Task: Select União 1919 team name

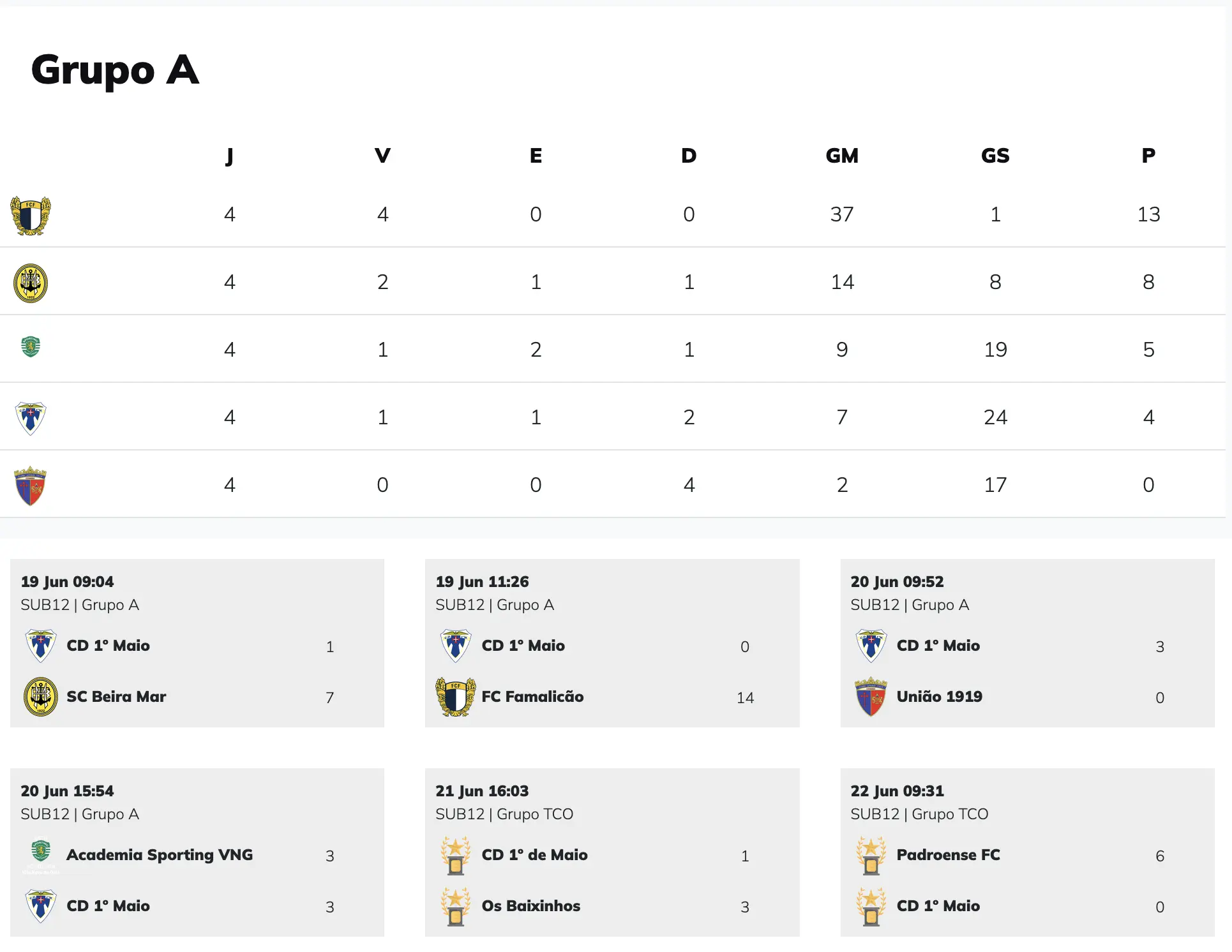Action: pos(939,697)
